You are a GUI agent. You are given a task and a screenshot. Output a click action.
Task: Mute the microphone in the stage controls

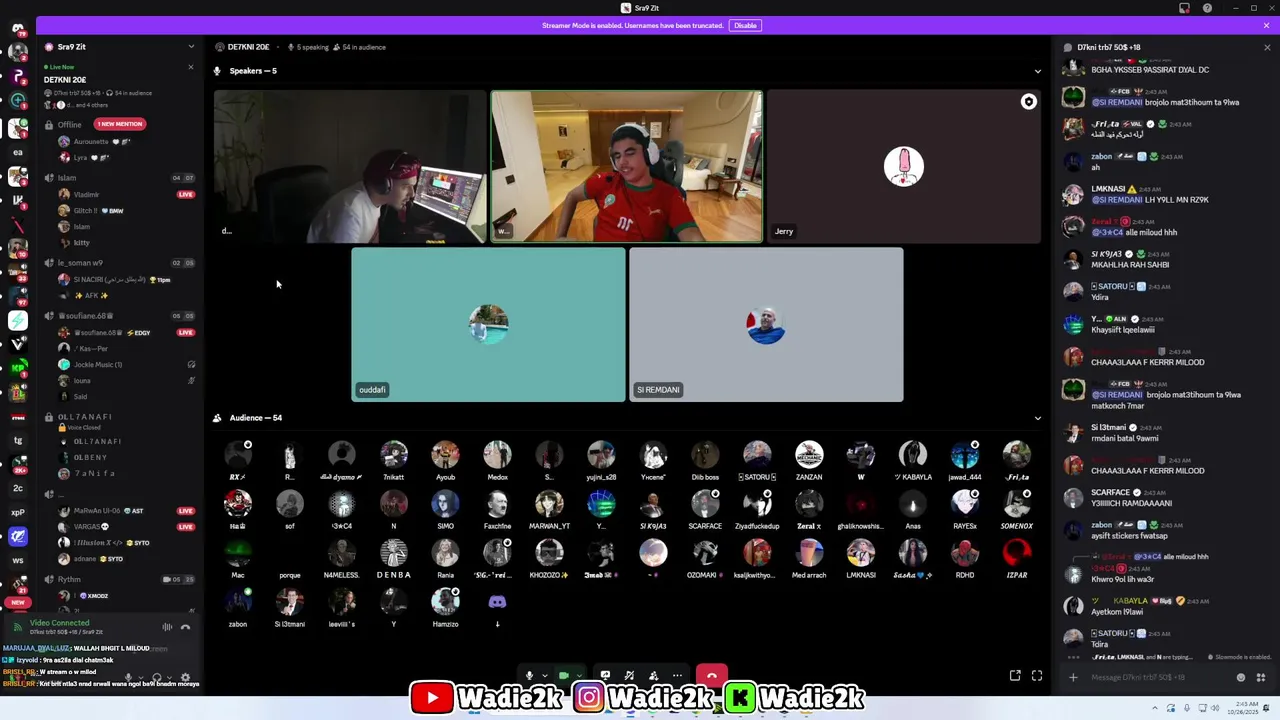point(529,676)
